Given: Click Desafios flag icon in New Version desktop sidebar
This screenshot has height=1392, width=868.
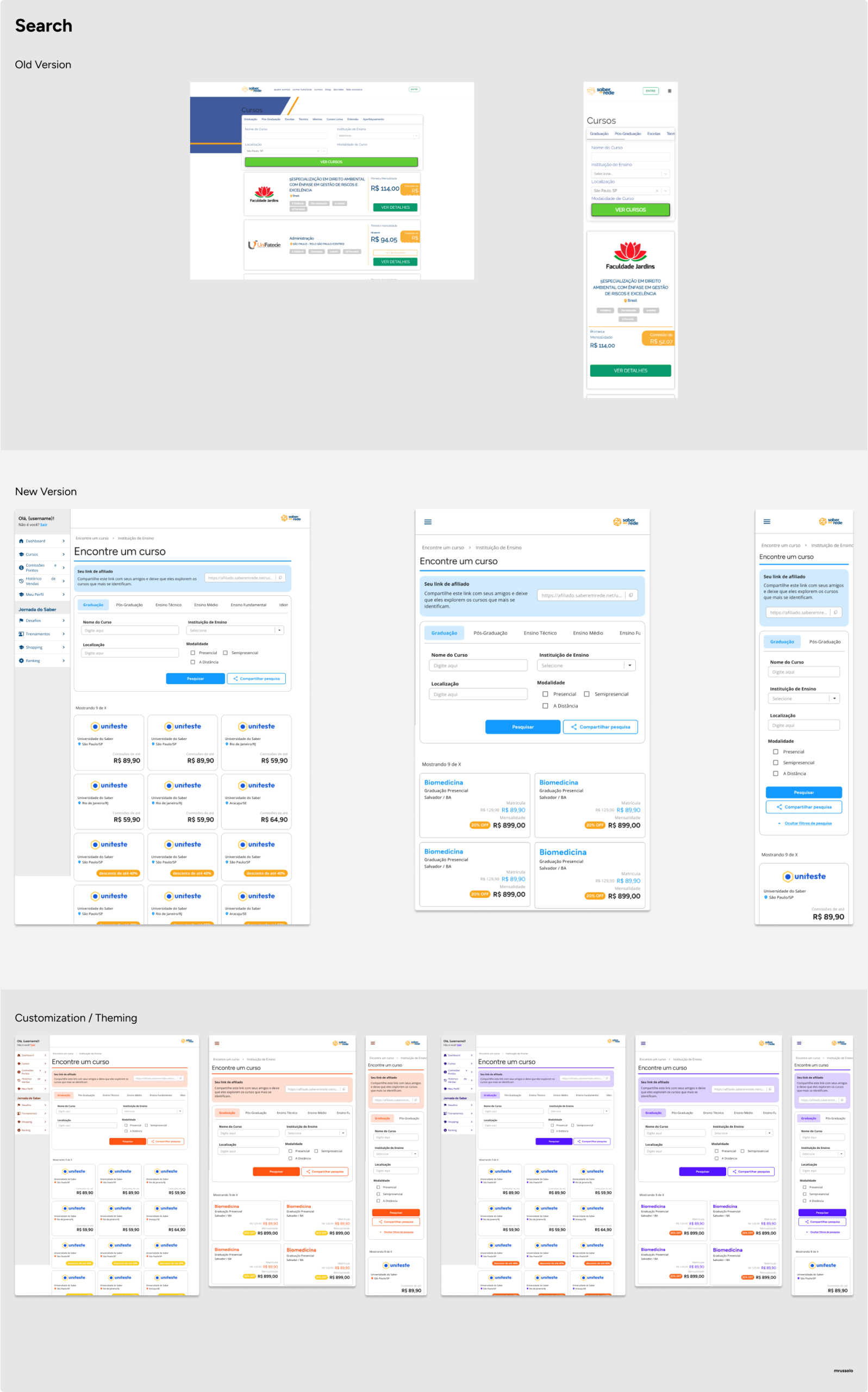Looking at the screenshot, I should [21, 621].
